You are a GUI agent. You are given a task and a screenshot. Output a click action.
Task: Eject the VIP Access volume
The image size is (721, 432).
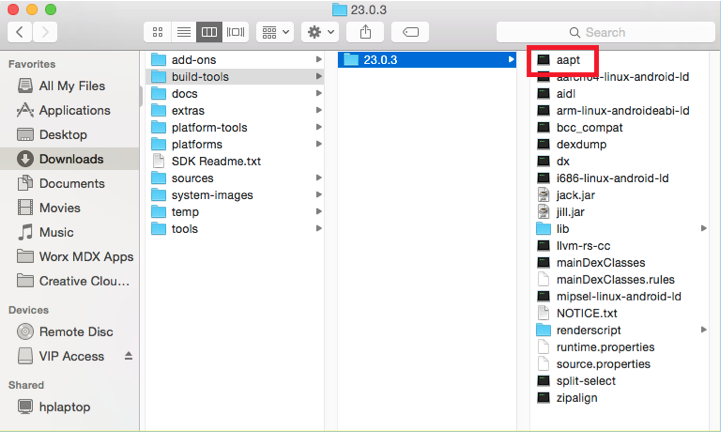[129, 356]
